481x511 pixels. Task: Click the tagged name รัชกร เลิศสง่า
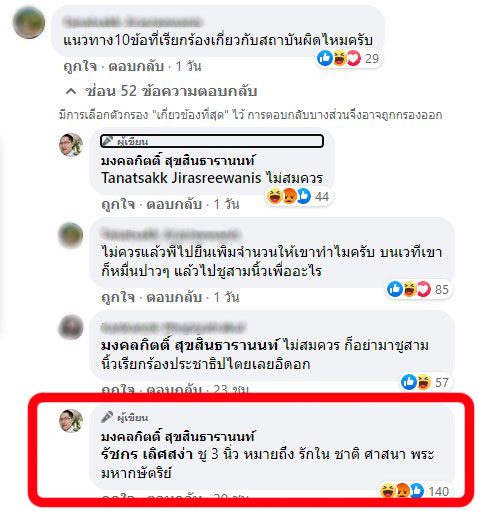click(147, 454)
